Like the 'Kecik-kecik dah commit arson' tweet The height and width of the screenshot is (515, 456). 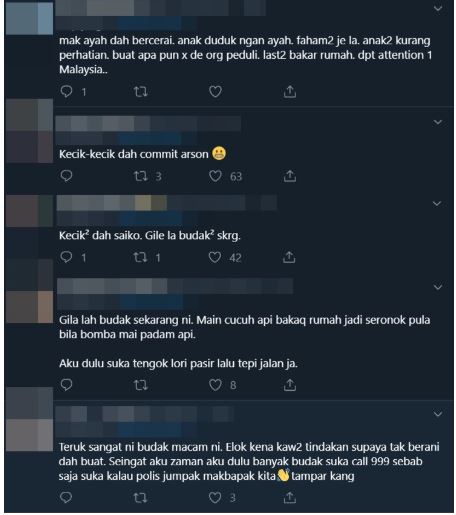[215, 176]
